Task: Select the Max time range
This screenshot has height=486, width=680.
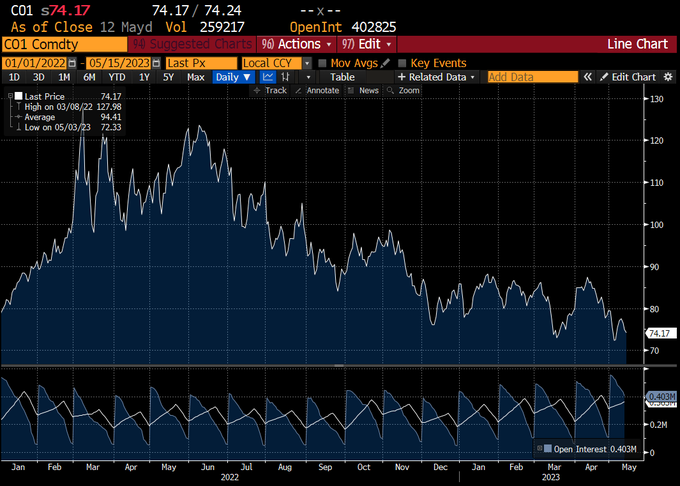Action: pos(196,77)
